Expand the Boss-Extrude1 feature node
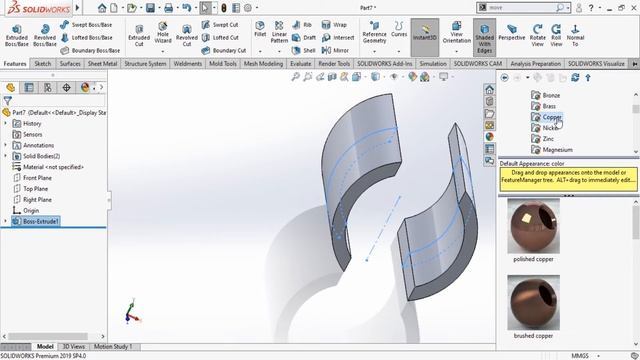Image resolution: width=640 pixels, height=360 pixels. 5,221
